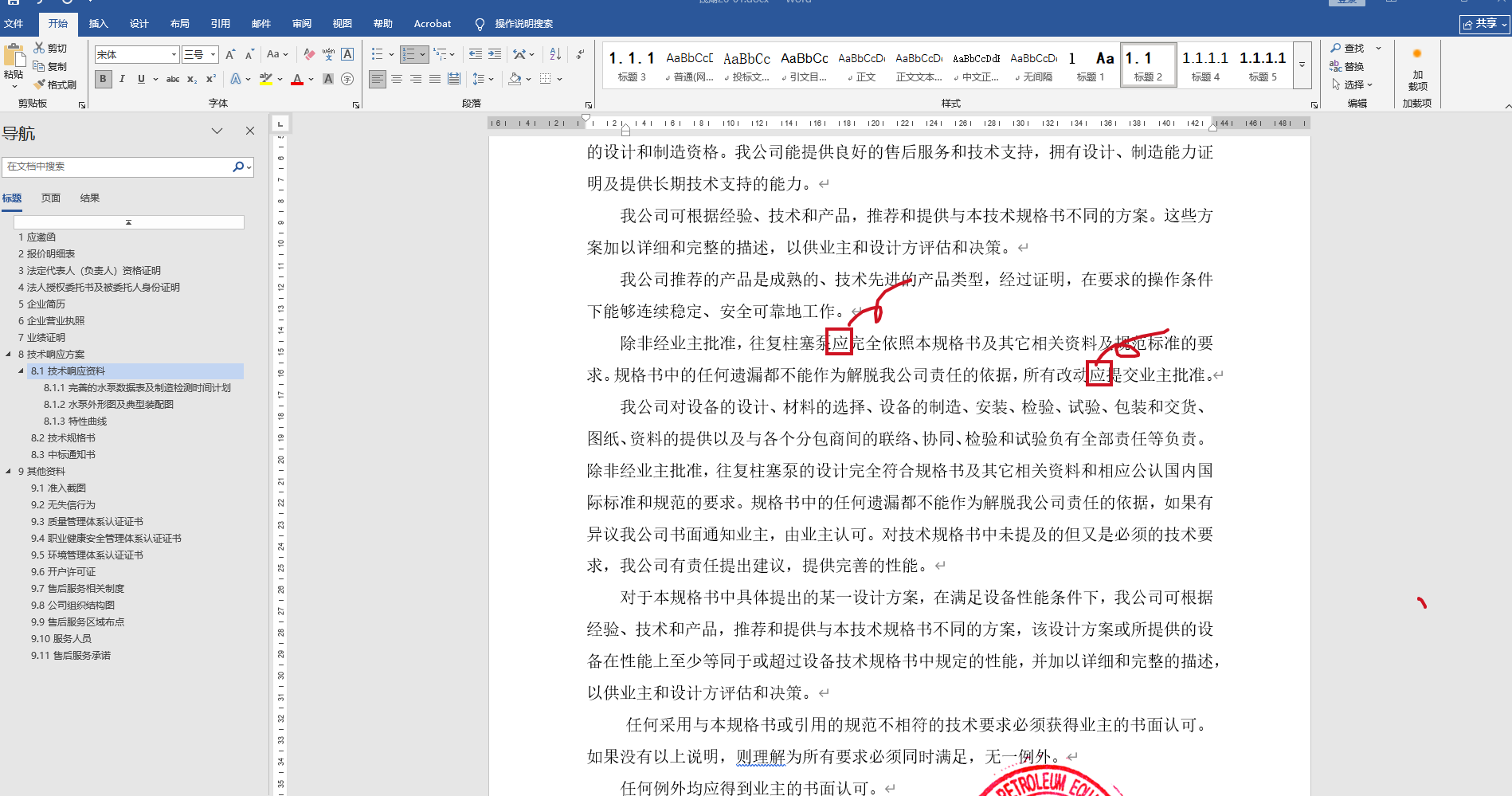Open the navigation search options dropdown
Screen dimensions: 1512x796
click(249, 167)
